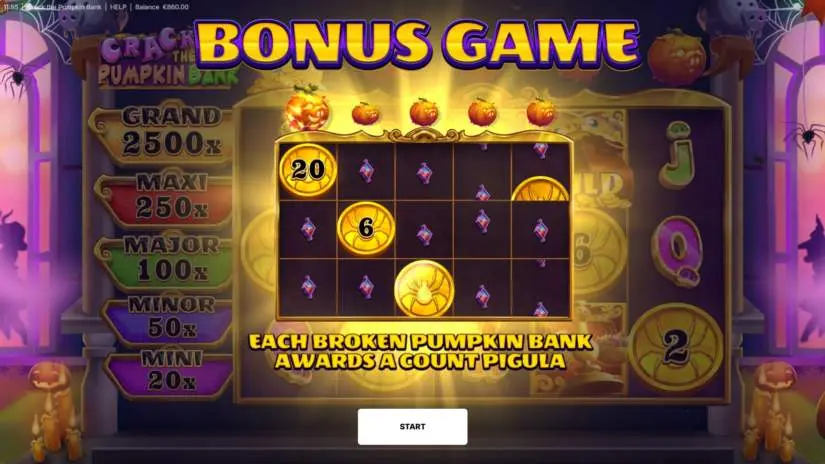825x464 pixels.
Task: Click the last small pumpkin above reels
Action: (540, 111)
